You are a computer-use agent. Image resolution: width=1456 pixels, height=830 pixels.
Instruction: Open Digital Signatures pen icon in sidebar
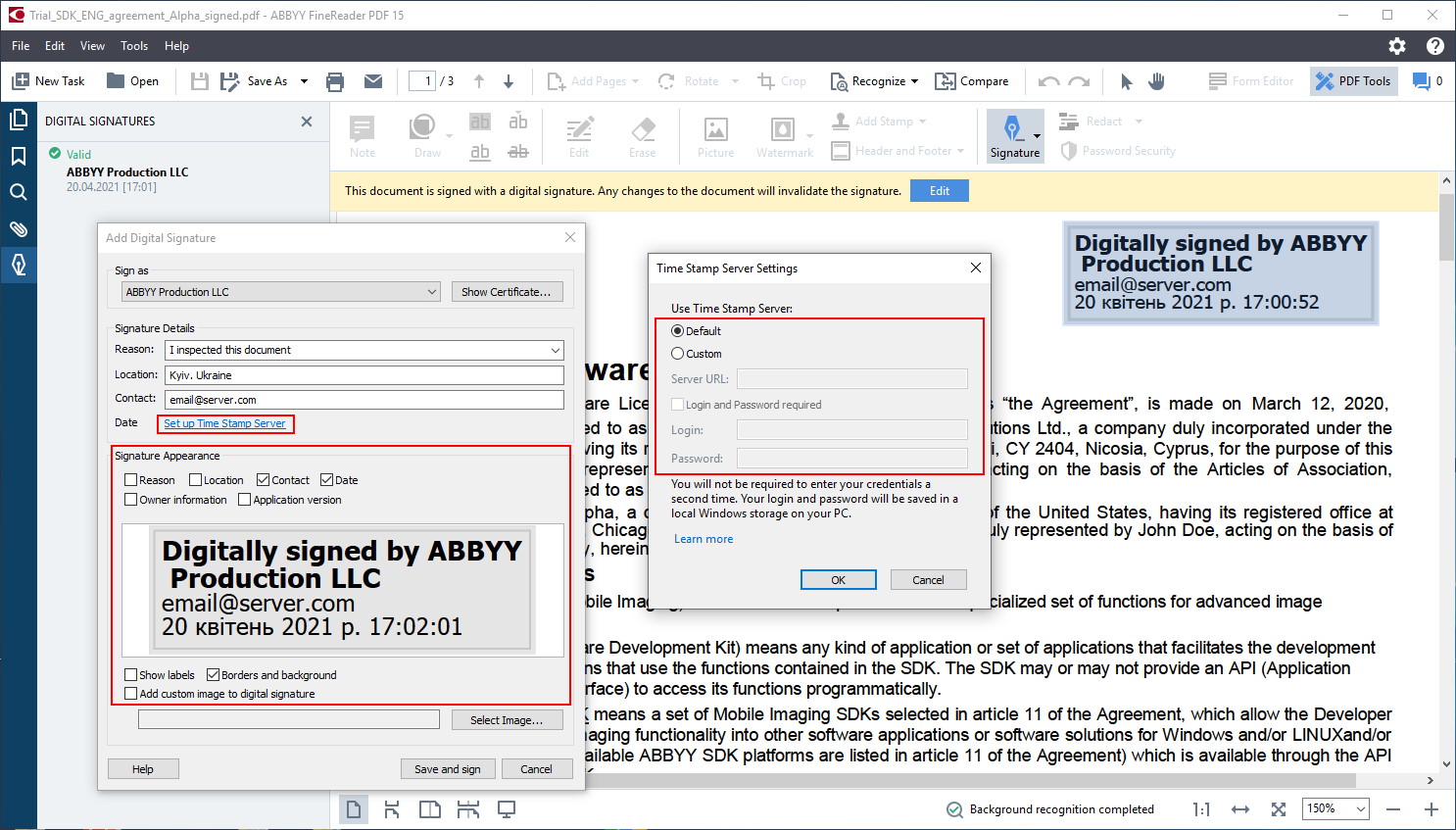[x=18, y=265]
